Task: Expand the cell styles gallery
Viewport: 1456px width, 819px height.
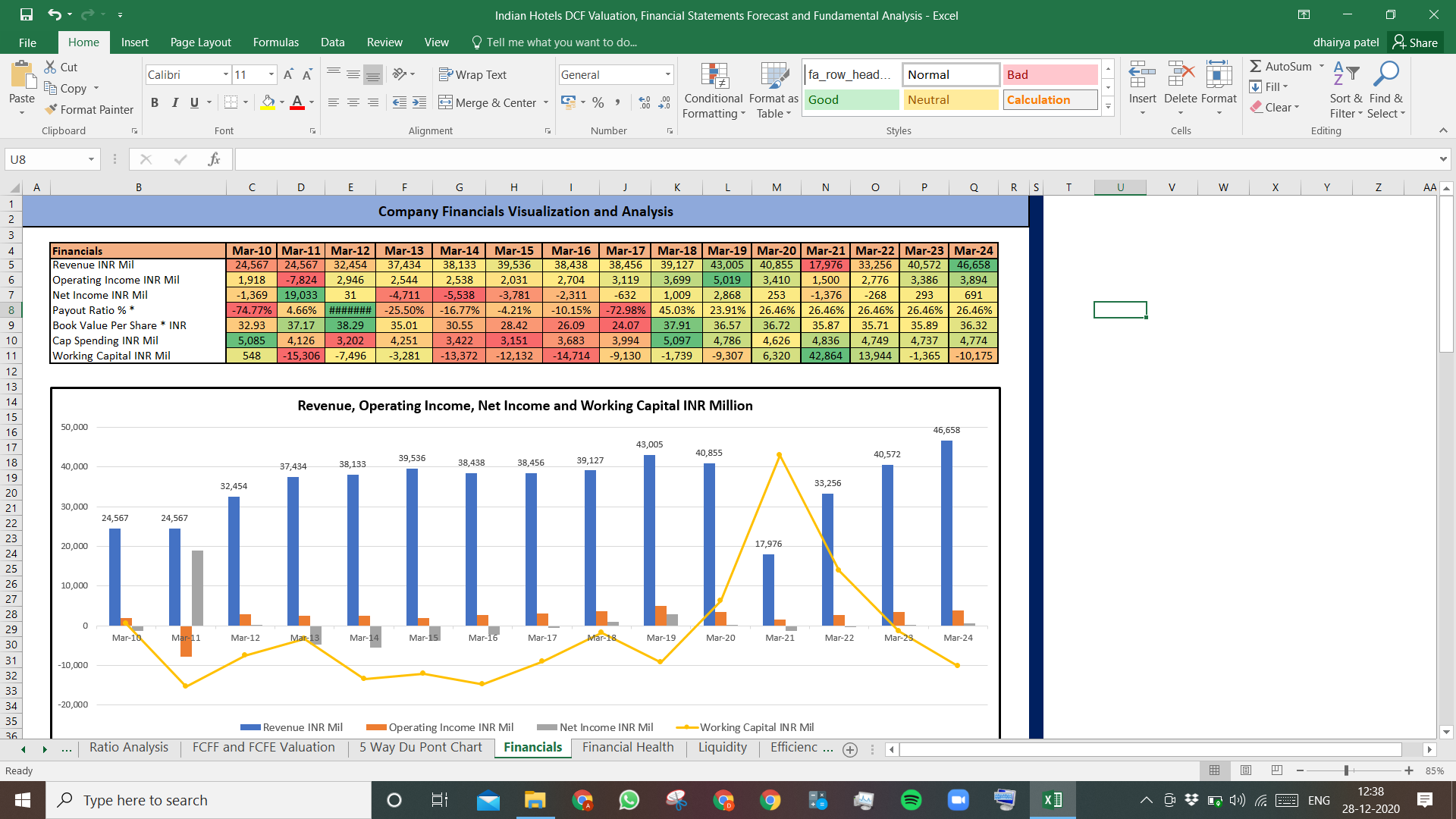Action: click(1108, 106)
